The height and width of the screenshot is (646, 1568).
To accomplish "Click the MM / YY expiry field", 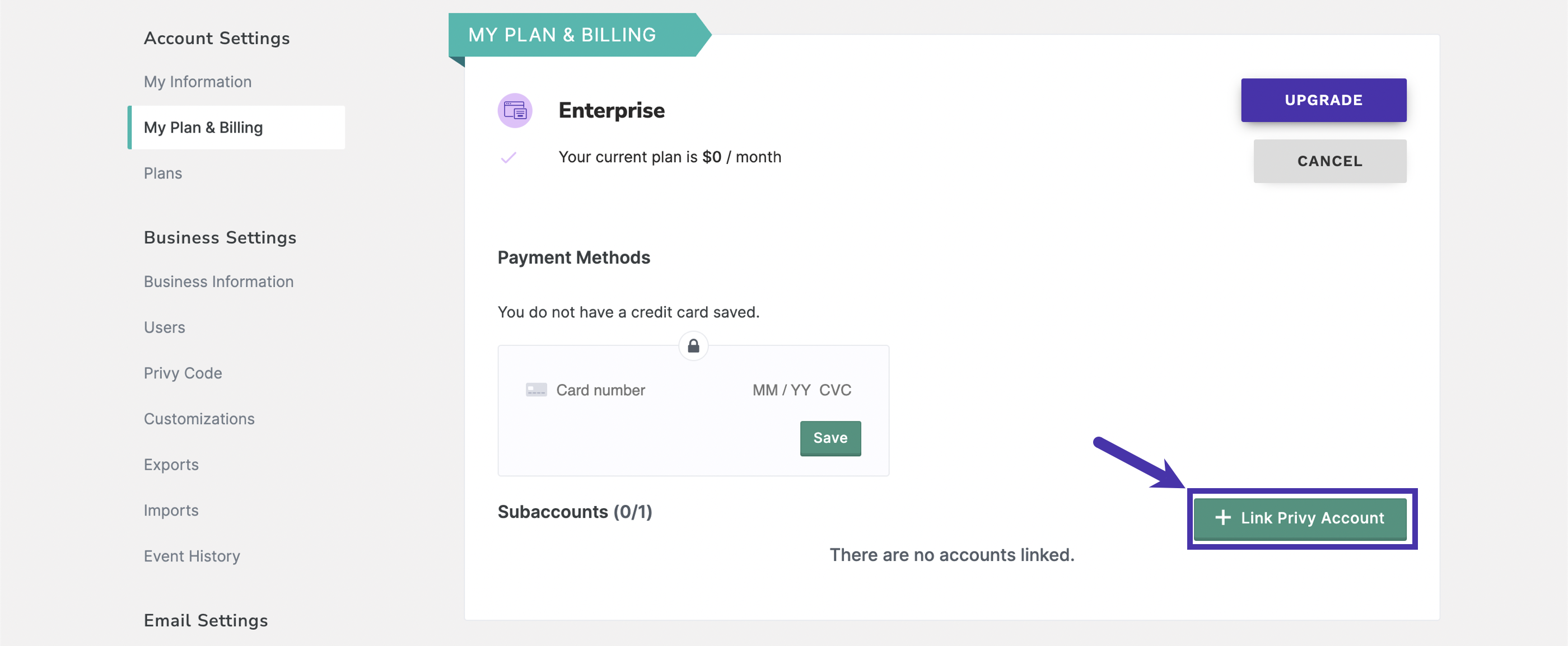I will coord(781,390).
